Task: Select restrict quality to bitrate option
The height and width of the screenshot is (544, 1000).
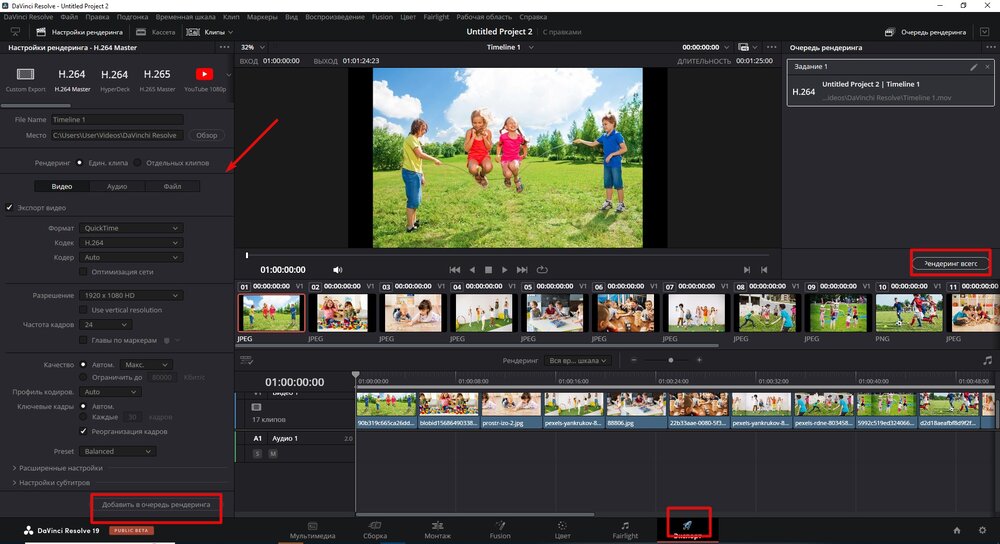Action: pos(83,377)
